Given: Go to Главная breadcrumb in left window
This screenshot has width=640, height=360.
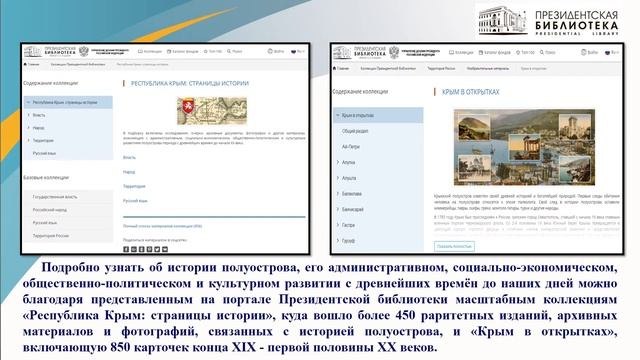Looking at the screenshot, I should click(x=31, y=64).
